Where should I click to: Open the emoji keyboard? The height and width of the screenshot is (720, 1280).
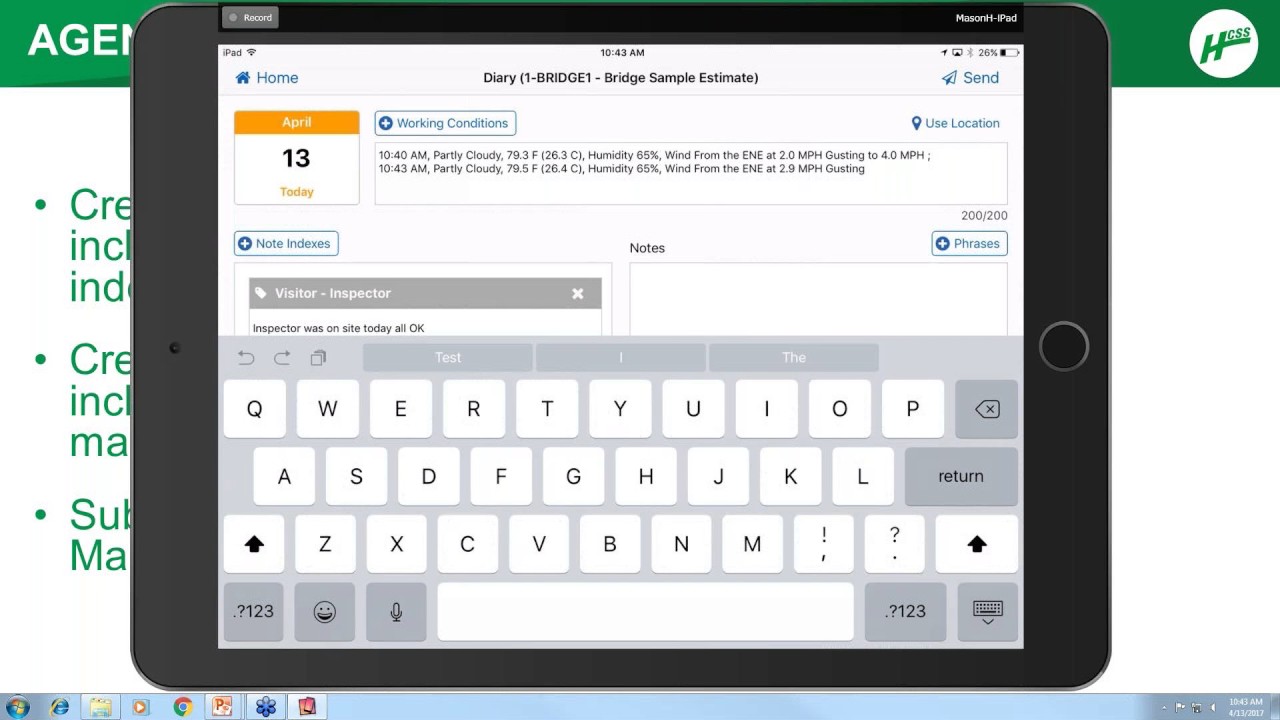[325, 611]
